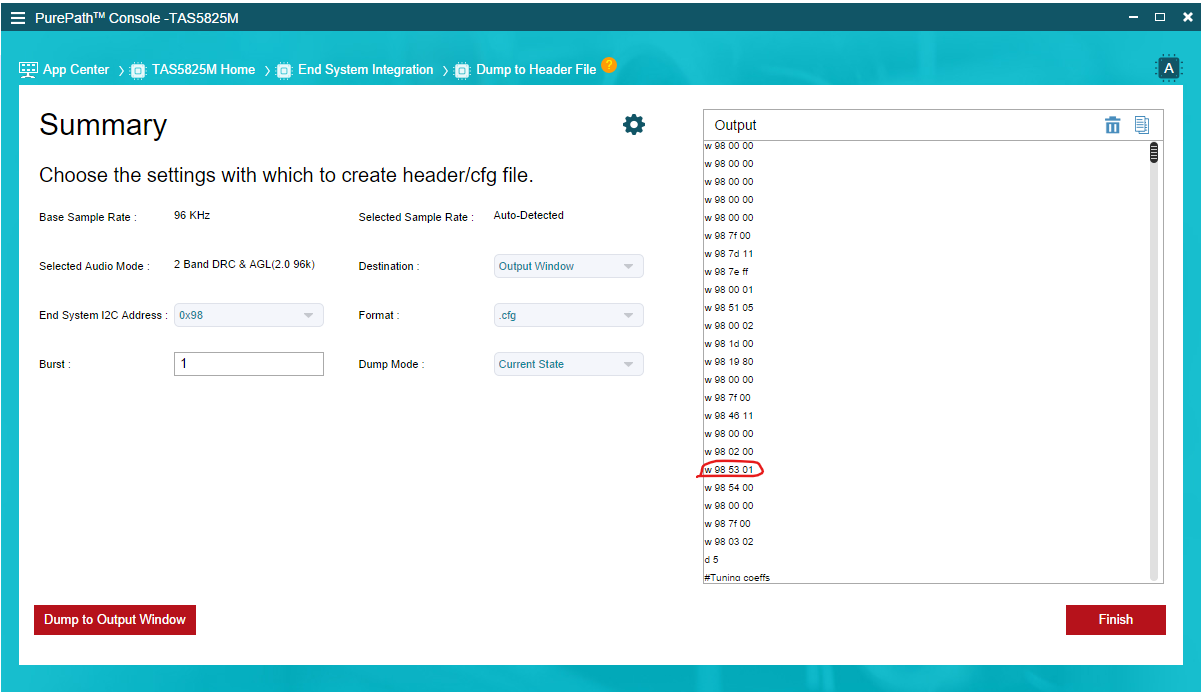Click '2 Band DRC & AGL(2.0 96k)' text
This screenshot has width=1201, height=692.
click(245, 265)
